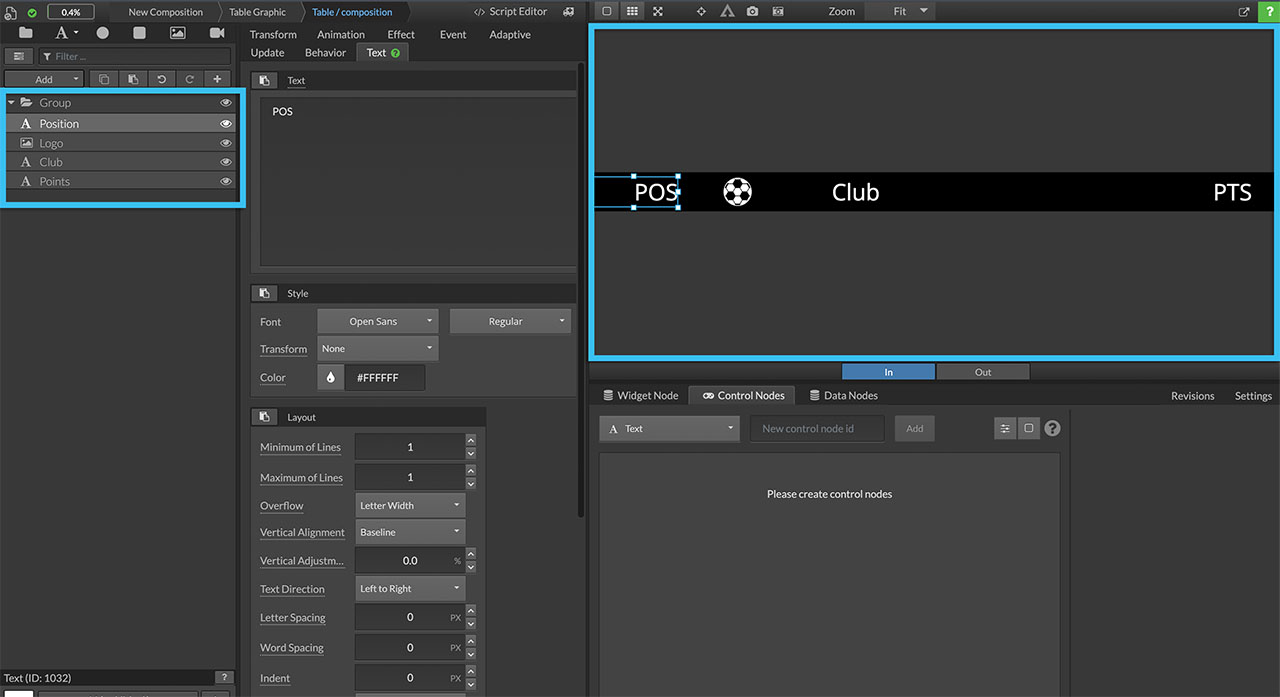Click the grid view icon in preview toolbar
This screenshot has width=1280, height=697.
click(632, 11)
